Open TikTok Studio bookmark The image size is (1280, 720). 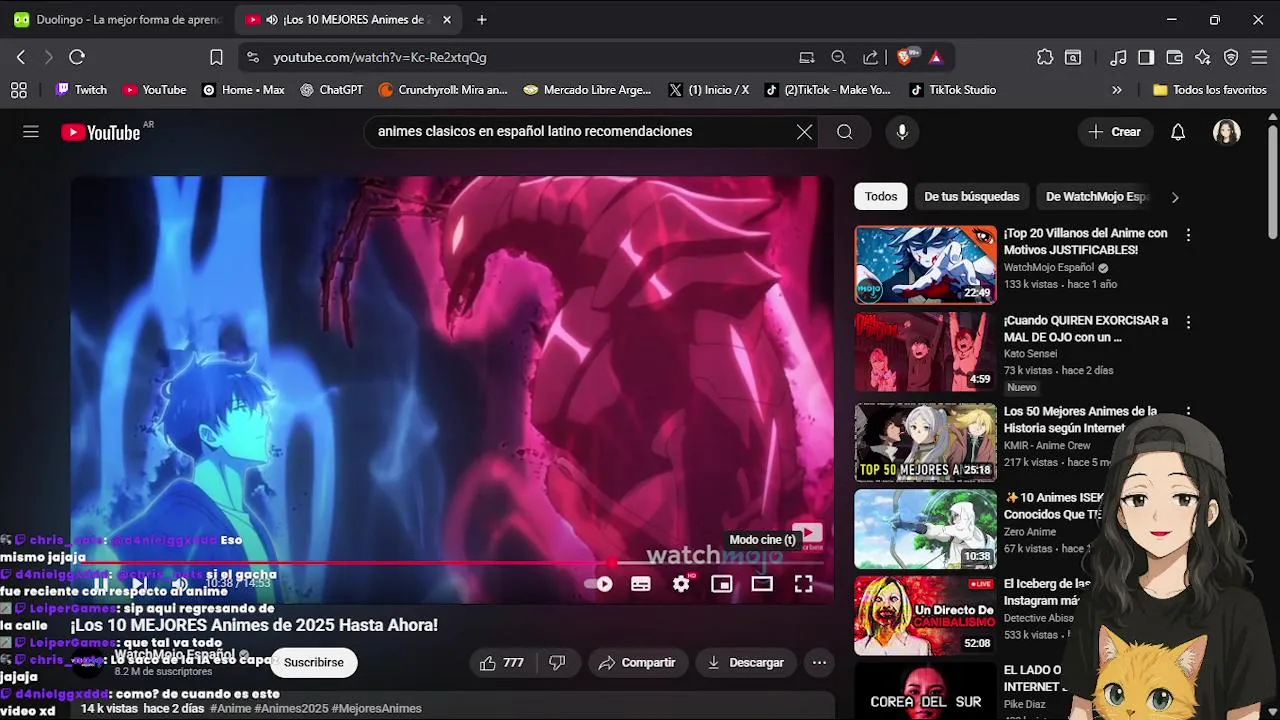[952, 90]
